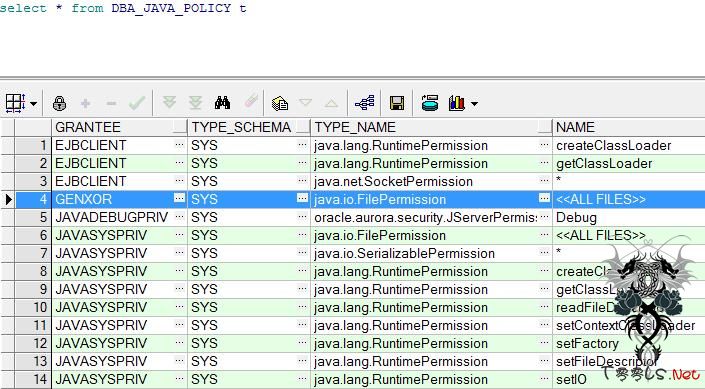The image size is (705, 389).
Task: Select the 'EJBCLIENT' cell in row 2
Action: coord(119,163)
